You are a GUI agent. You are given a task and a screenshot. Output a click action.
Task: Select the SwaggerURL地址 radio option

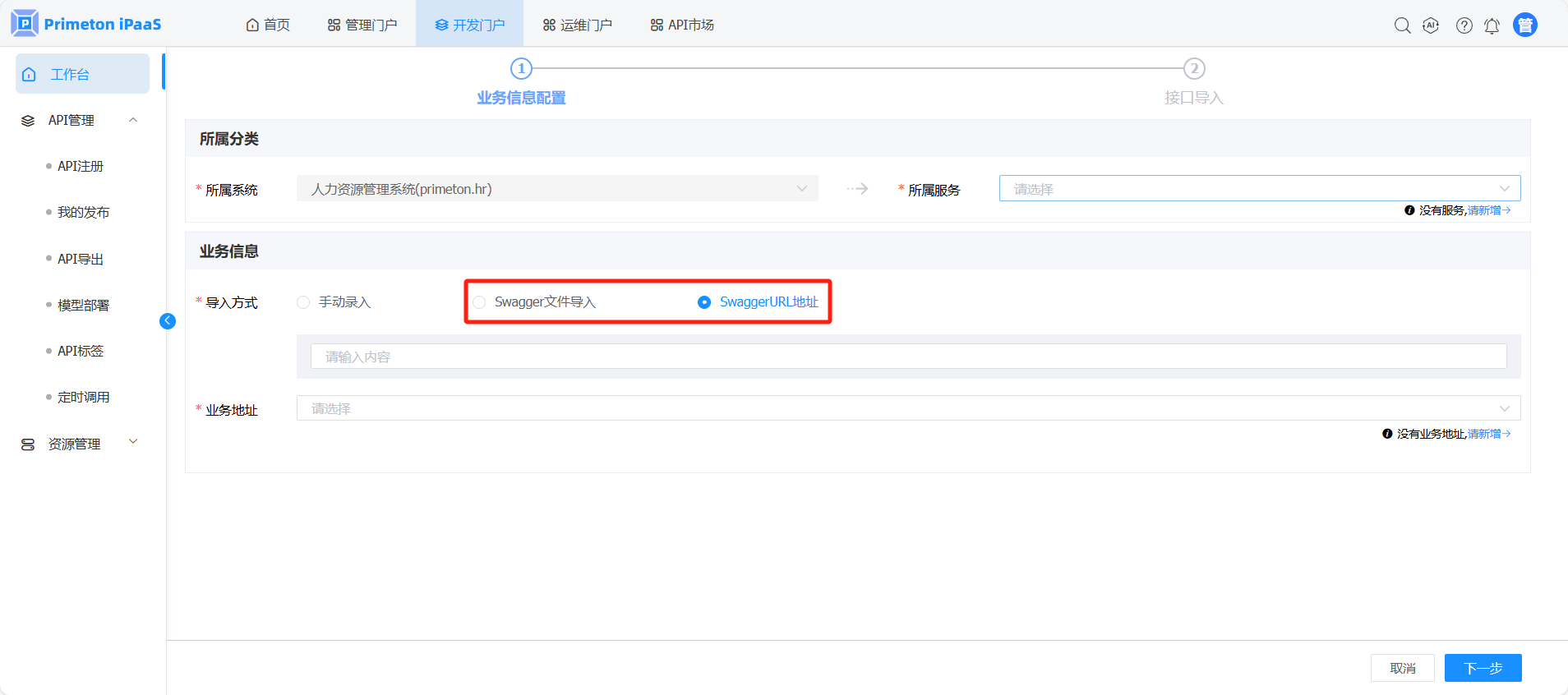[x=704, y=302]
